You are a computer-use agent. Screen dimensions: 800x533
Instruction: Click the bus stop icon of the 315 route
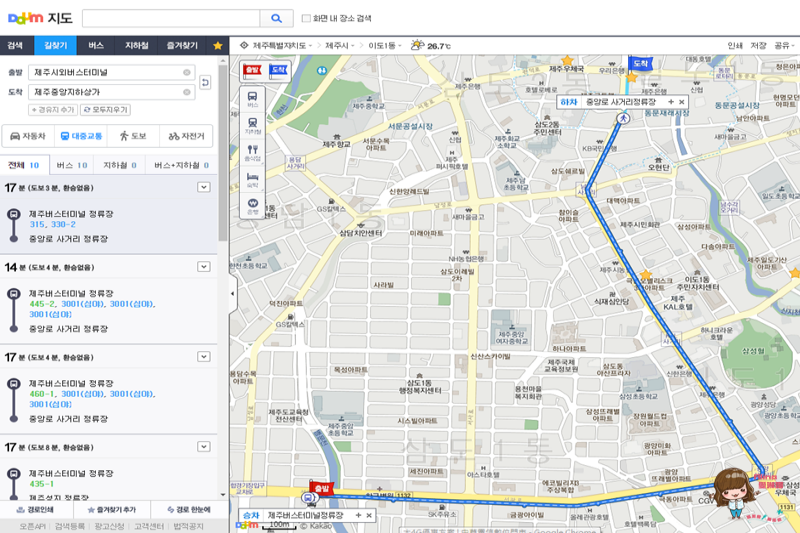(14, 214)
